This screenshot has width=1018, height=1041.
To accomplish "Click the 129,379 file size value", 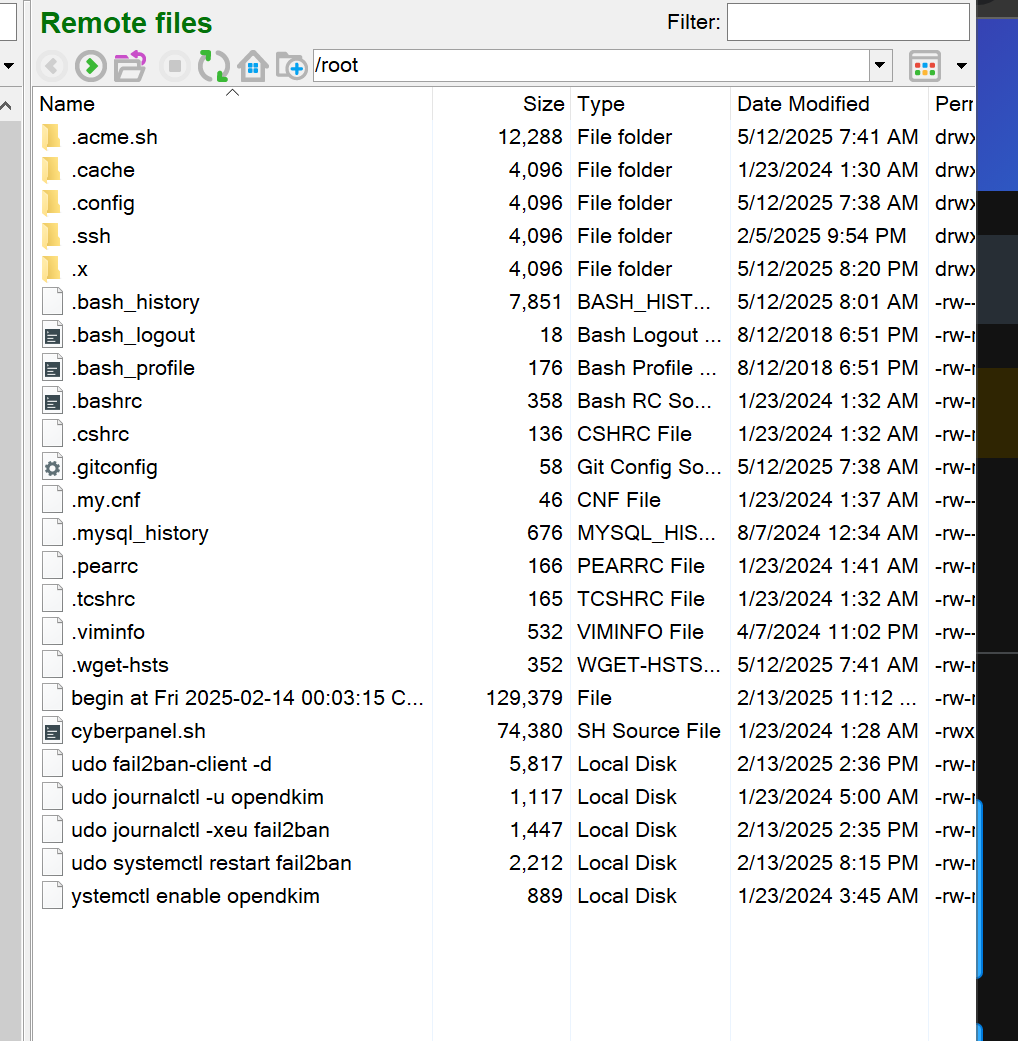I will pos(525,698).
